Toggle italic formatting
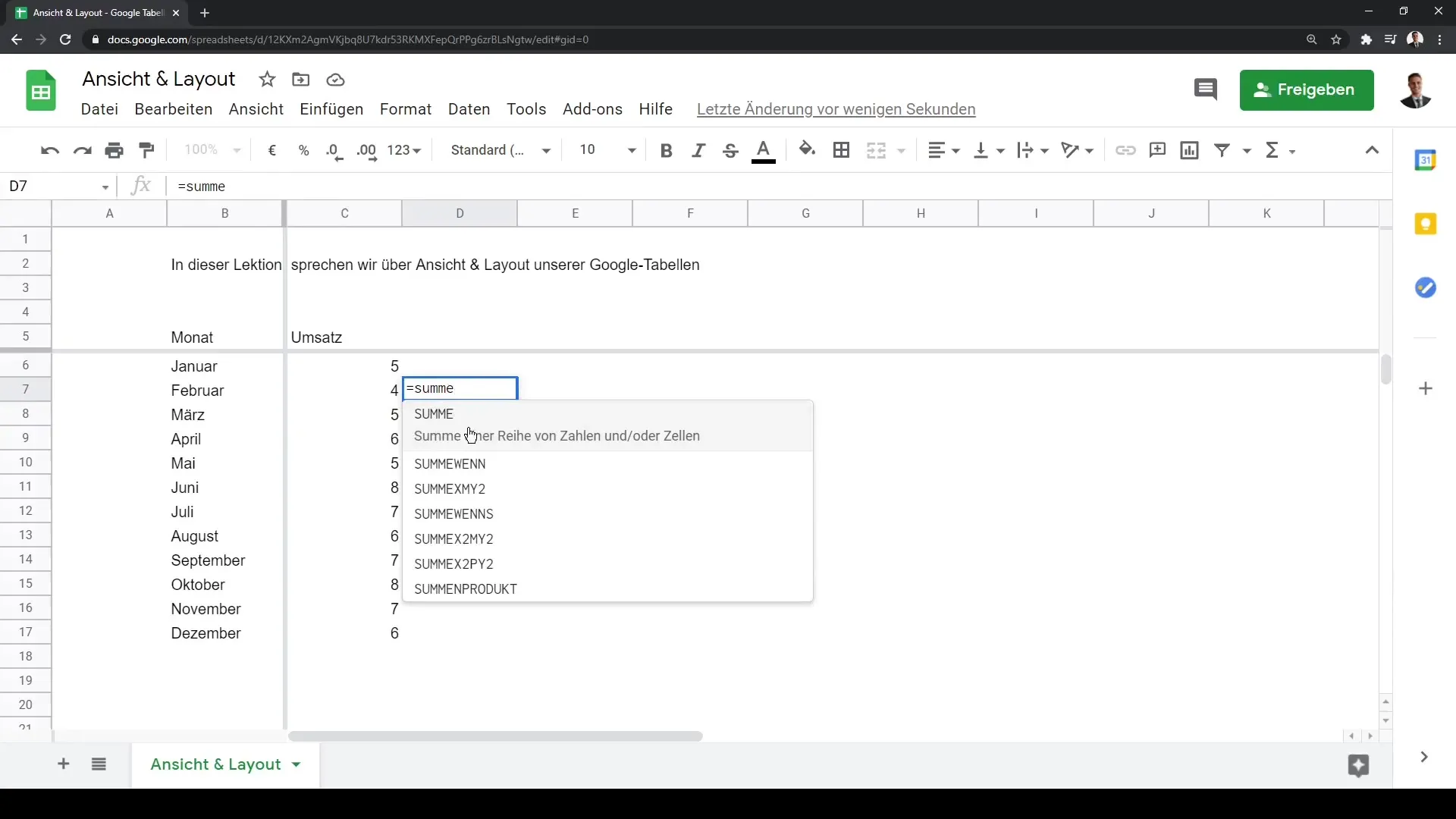The height and width of the screenshot is (819, 1456). pyautogui.click(x=698, y=150)
